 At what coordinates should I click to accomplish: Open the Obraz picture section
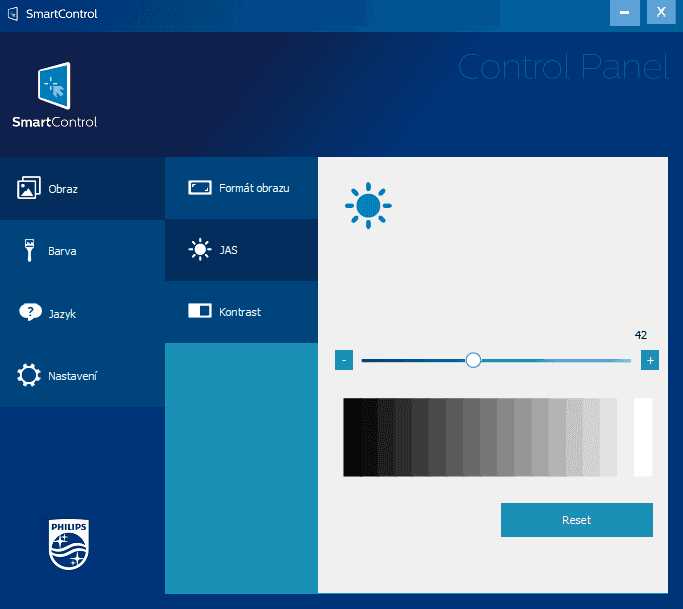(x=82, y=188)
